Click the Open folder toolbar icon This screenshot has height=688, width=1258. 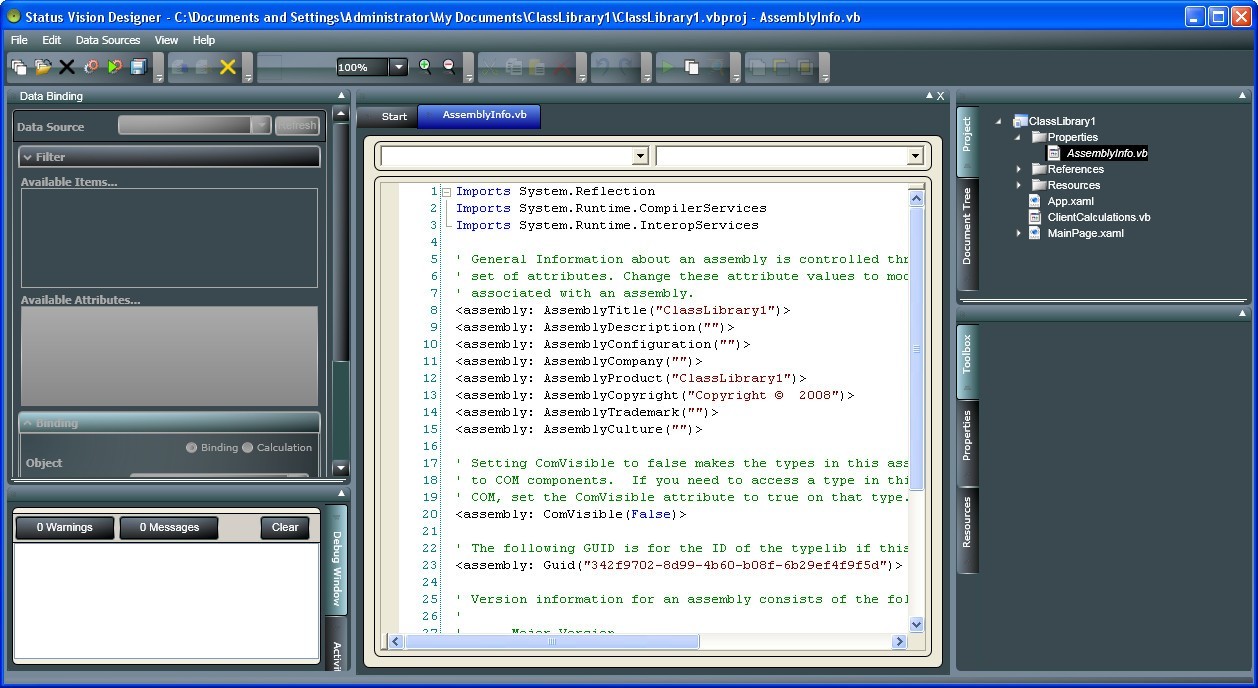[43, 67]
